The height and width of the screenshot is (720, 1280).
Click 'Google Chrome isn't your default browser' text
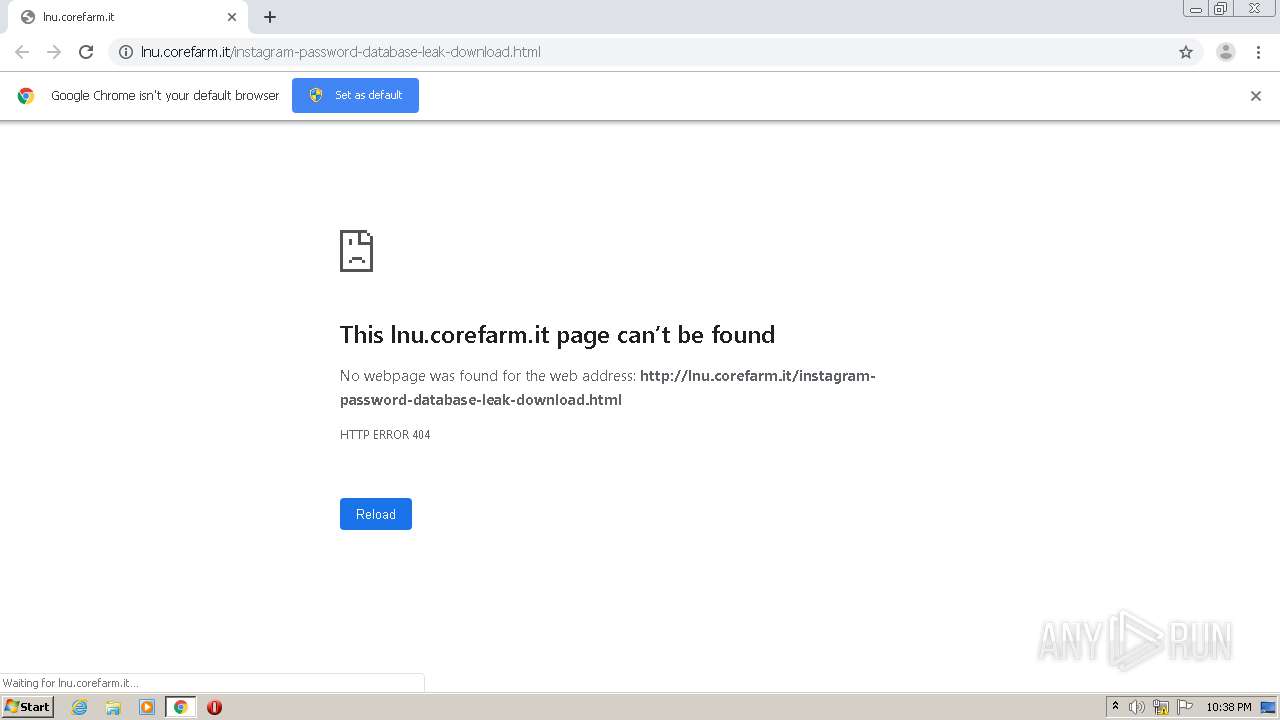click(x=165, y=96)
